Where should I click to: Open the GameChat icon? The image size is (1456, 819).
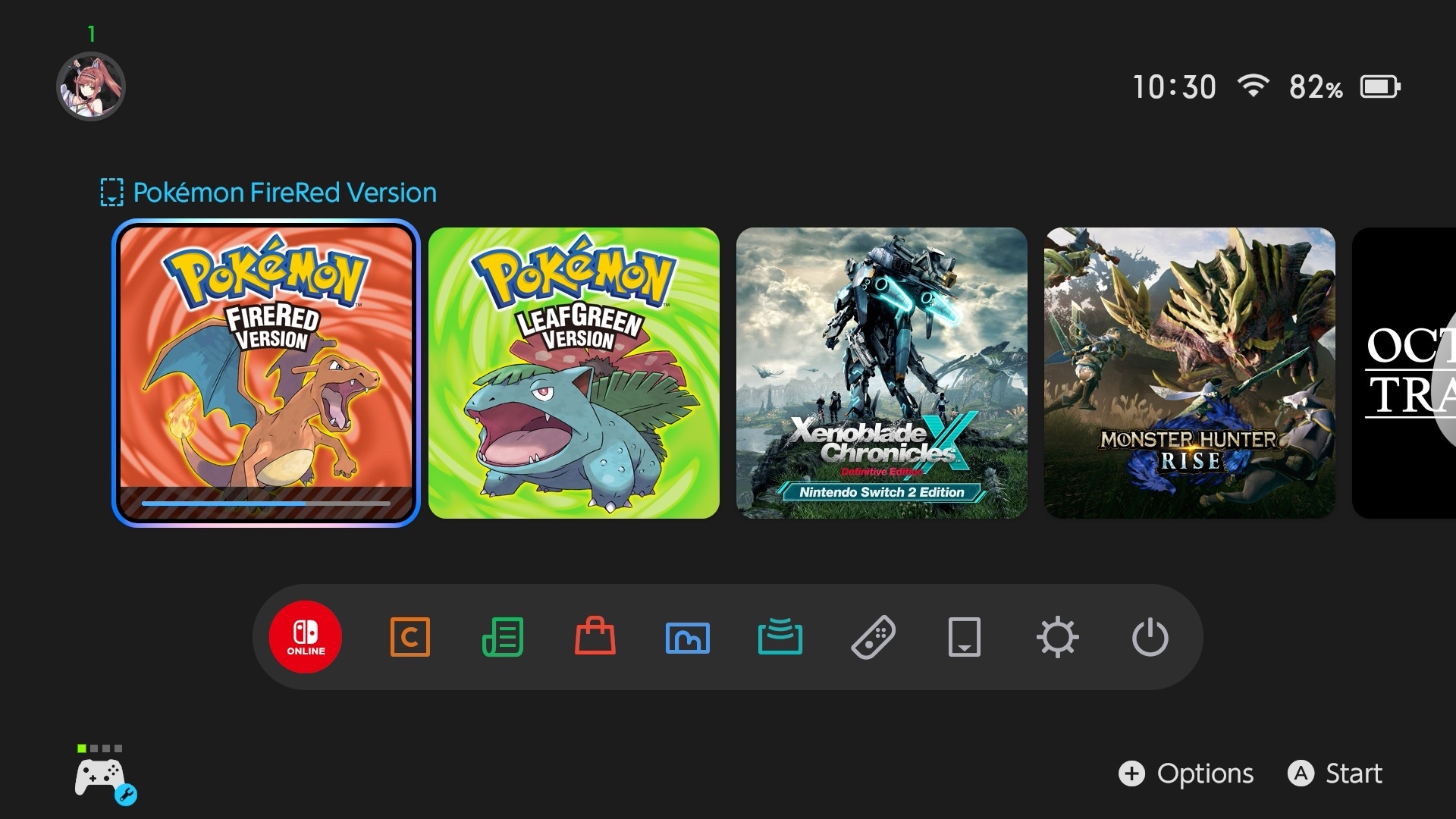click(x=409, y=637)
